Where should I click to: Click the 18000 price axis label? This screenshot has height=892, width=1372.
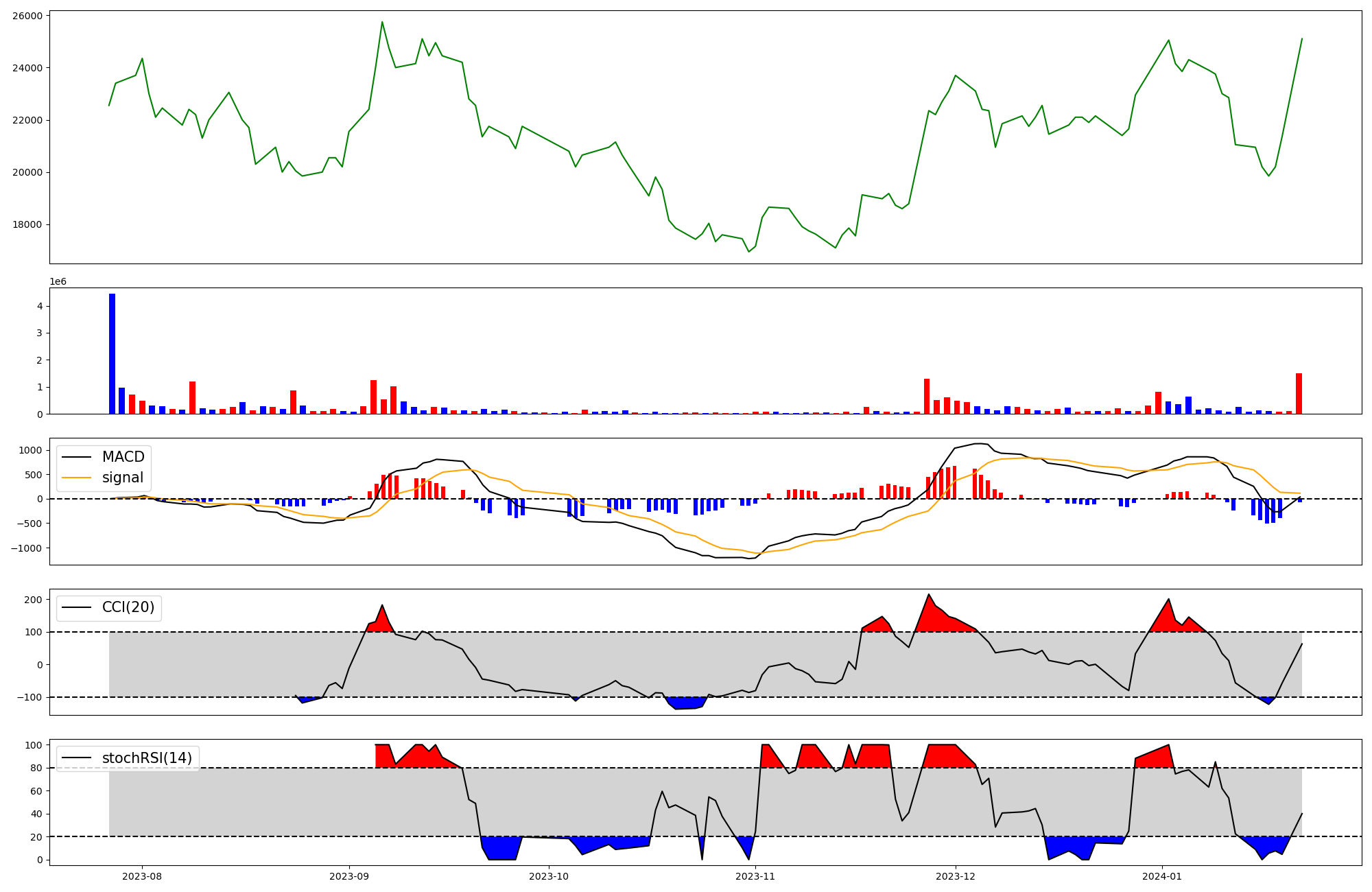pyautogui.click(x=27, y=224)
